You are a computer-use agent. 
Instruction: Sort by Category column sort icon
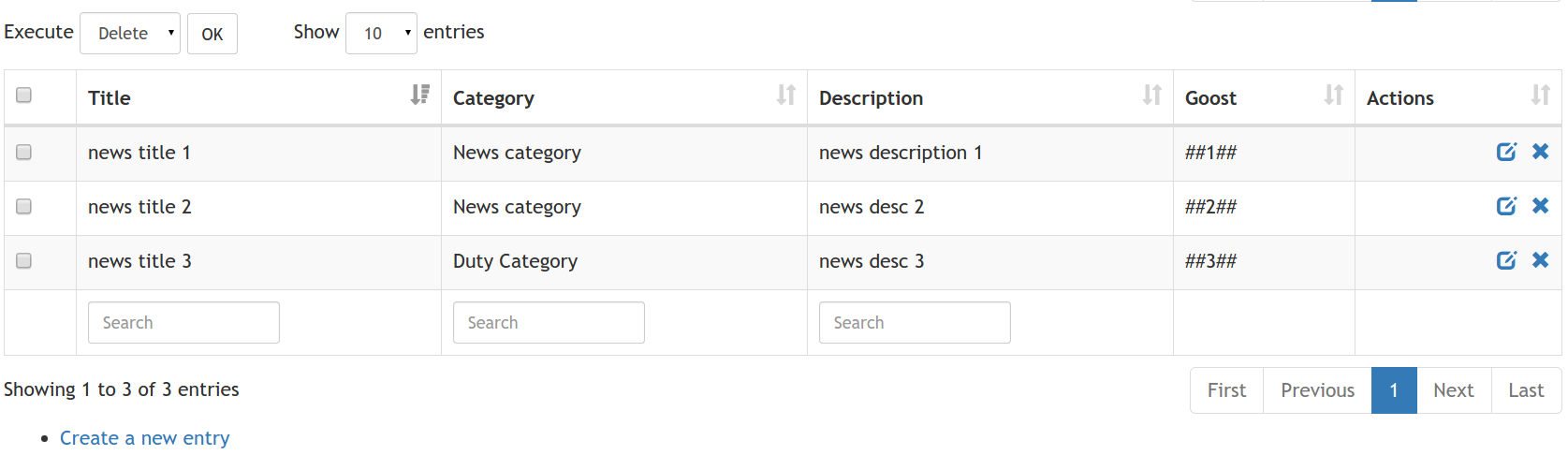785,95
